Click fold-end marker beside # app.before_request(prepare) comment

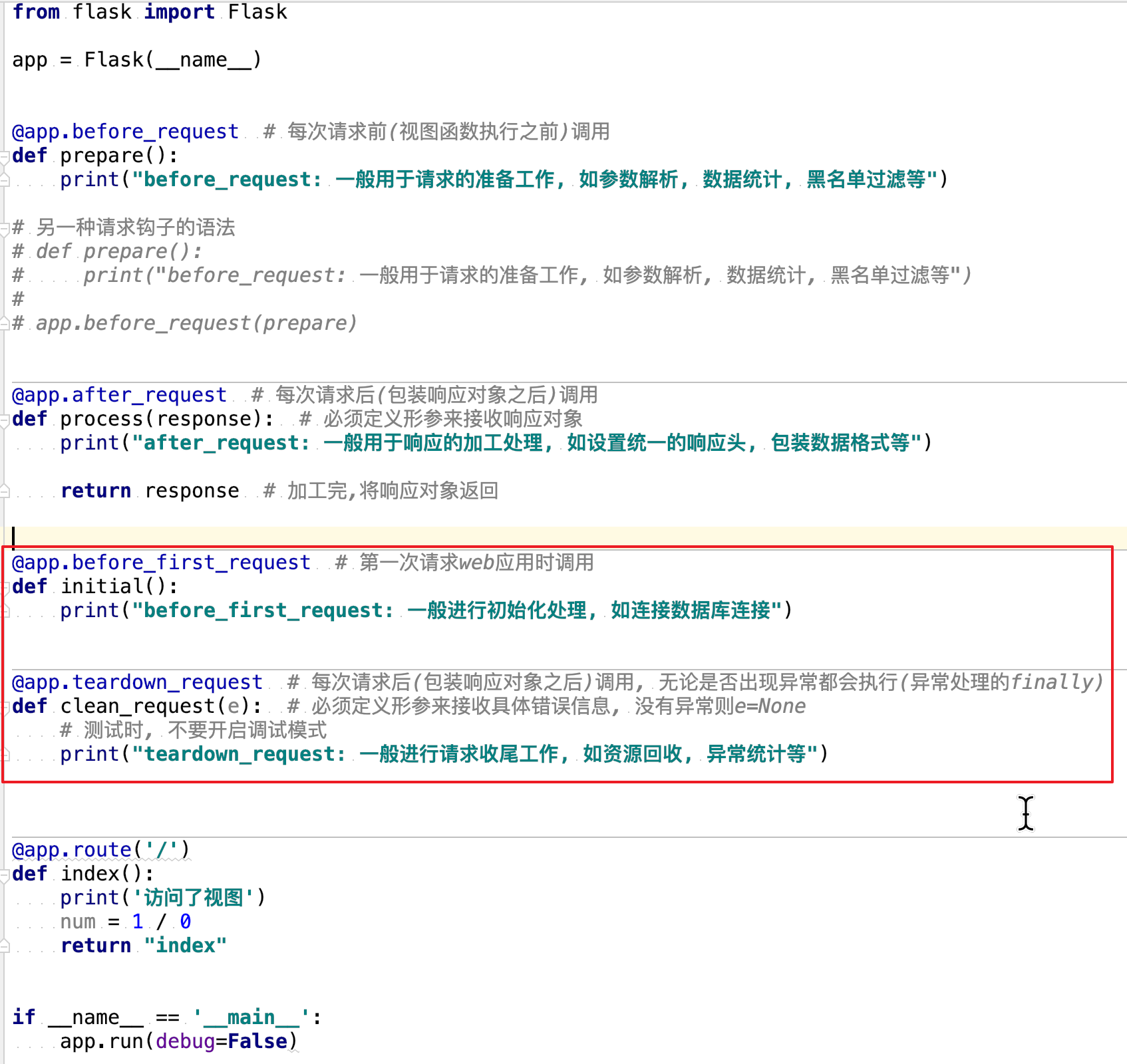pos(4,324)
